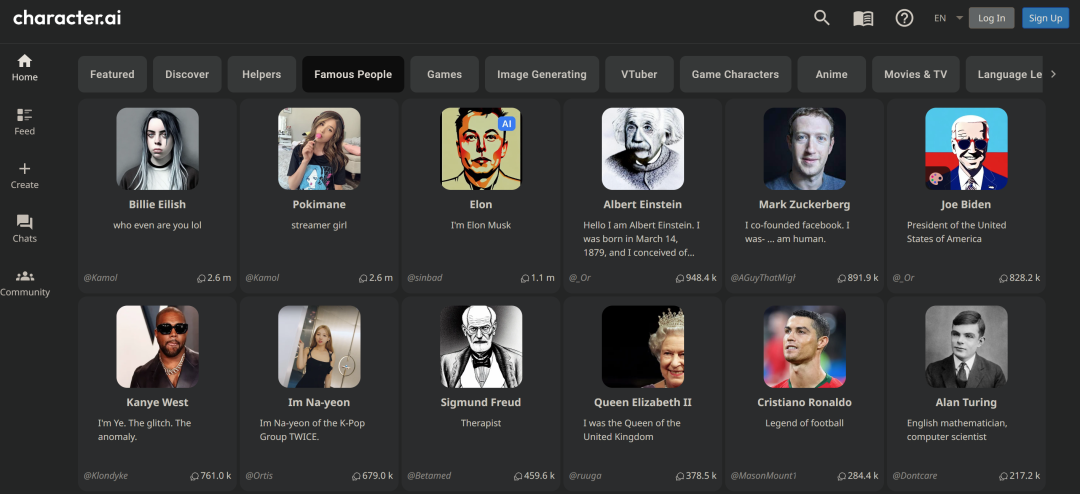
Task: Open Sigmund Freud character avatar
Action: 481,347
